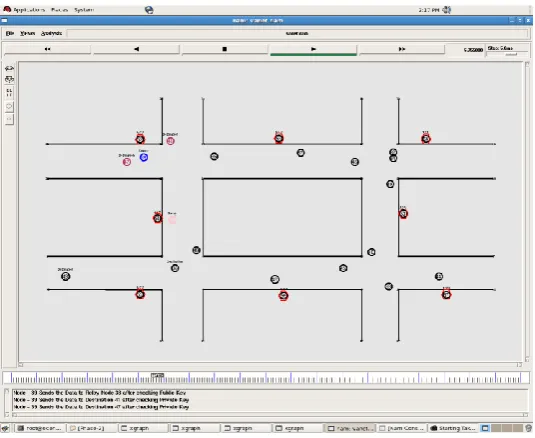Click the dotted grid icon in left tool strip
This screenshot has height=438, width=535.
9,92
